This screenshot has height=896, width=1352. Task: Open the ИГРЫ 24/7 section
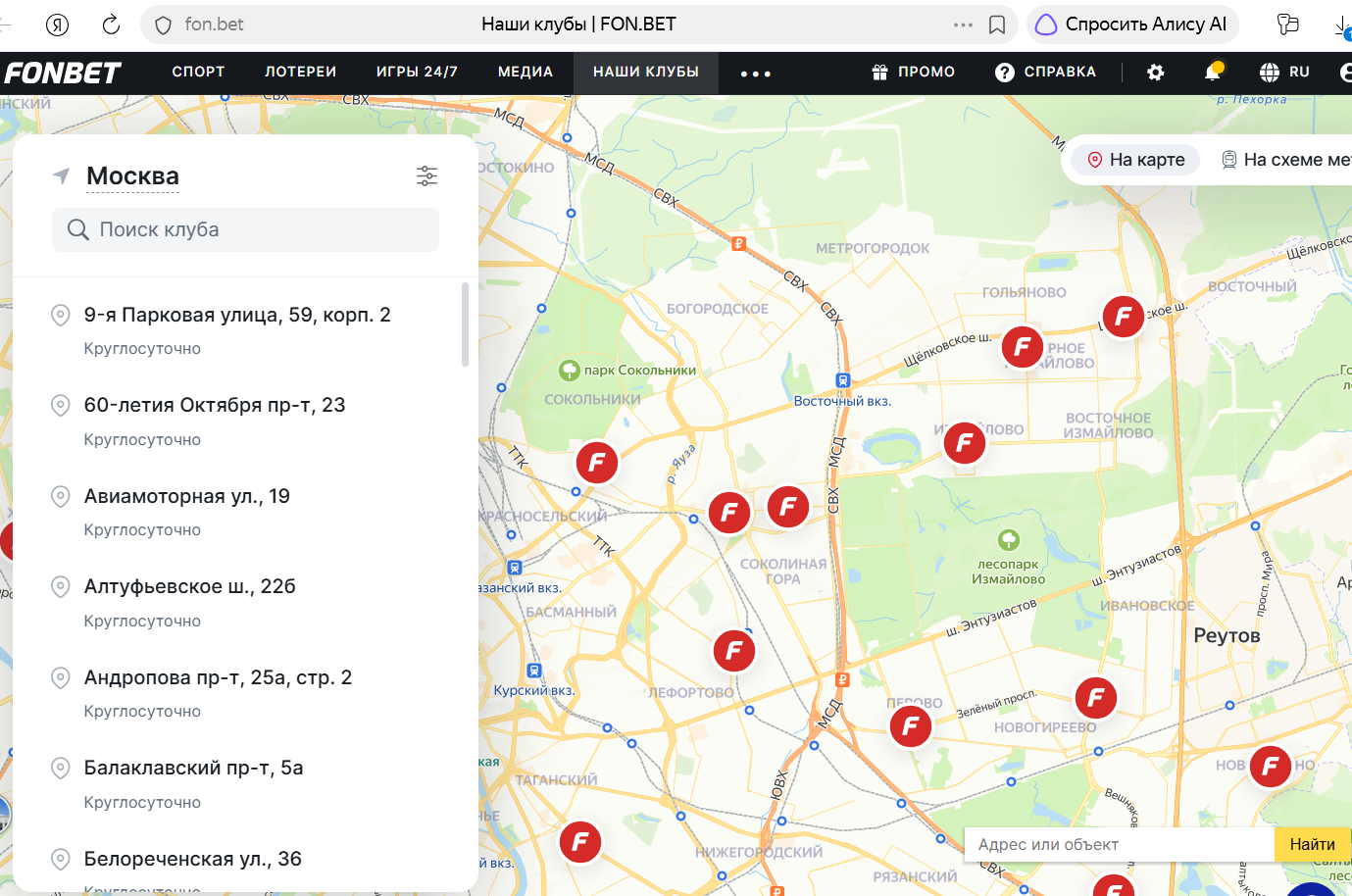417,73
